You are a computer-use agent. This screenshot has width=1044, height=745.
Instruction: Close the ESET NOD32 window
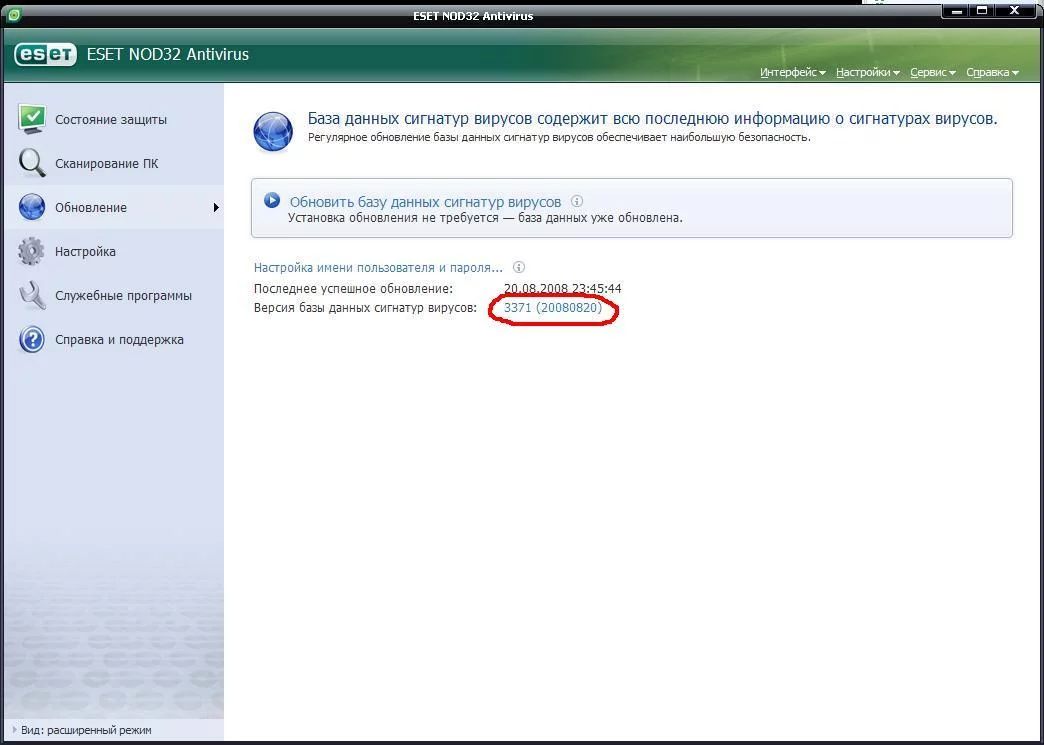(x=1015, y=11)
